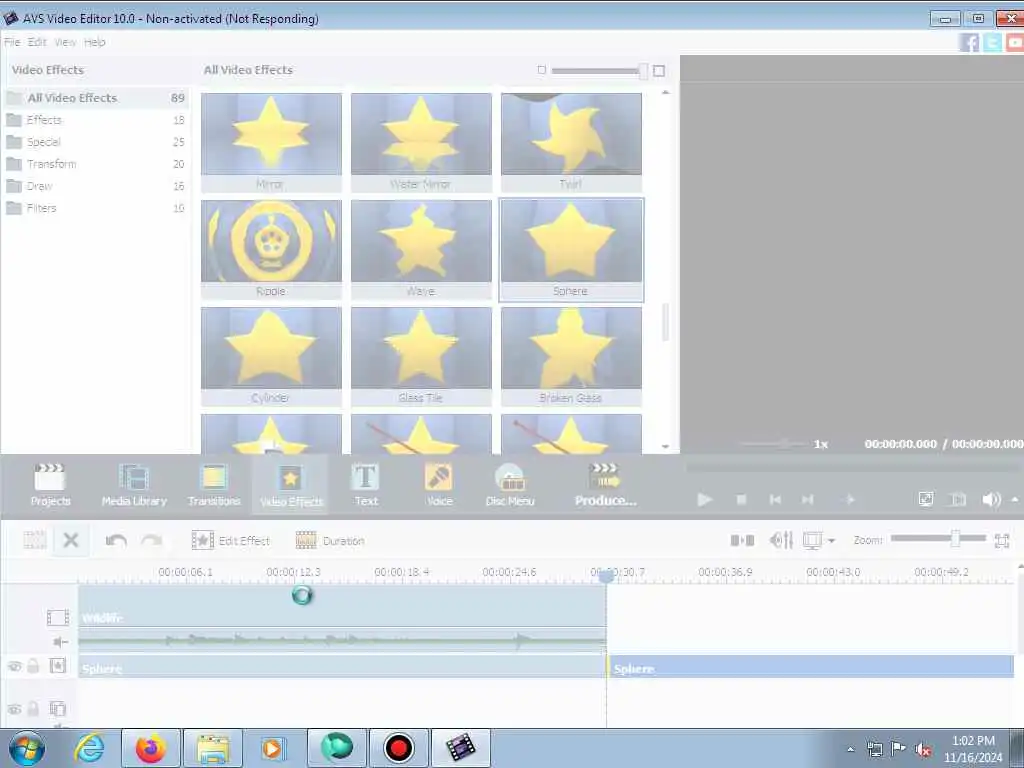This screenshot has width=1024, height=768.
Task: Jump to previous frame in preview
Action: pyautogui.click(x=775, y=500)
